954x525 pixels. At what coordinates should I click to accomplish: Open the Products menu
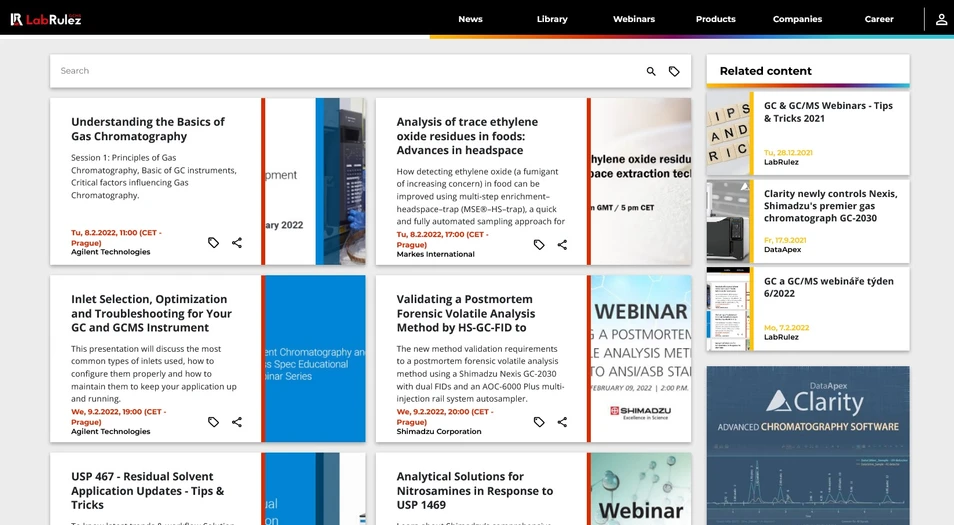coord(716,19)
